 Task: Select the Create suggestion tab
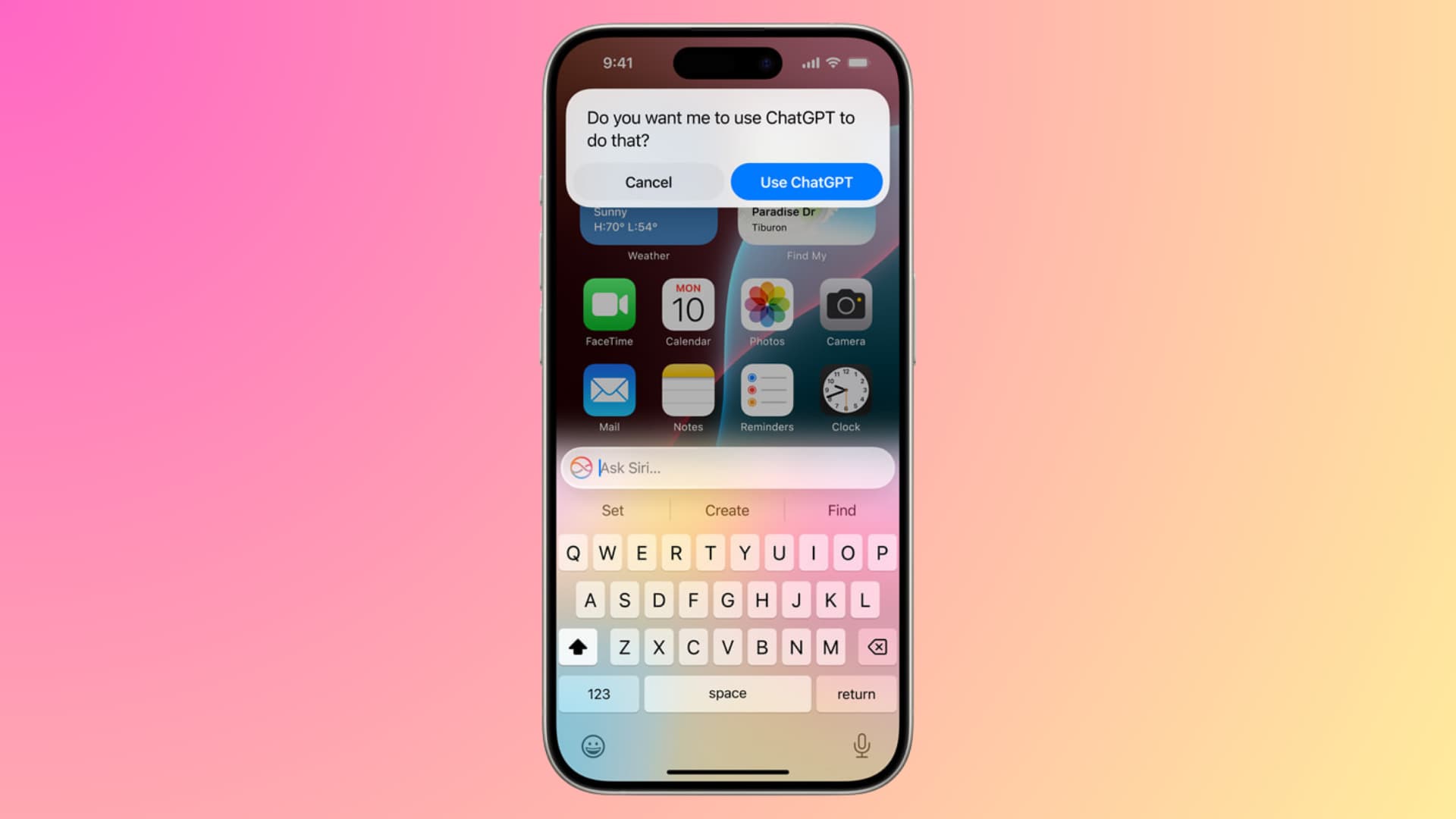tap(727, 510)
